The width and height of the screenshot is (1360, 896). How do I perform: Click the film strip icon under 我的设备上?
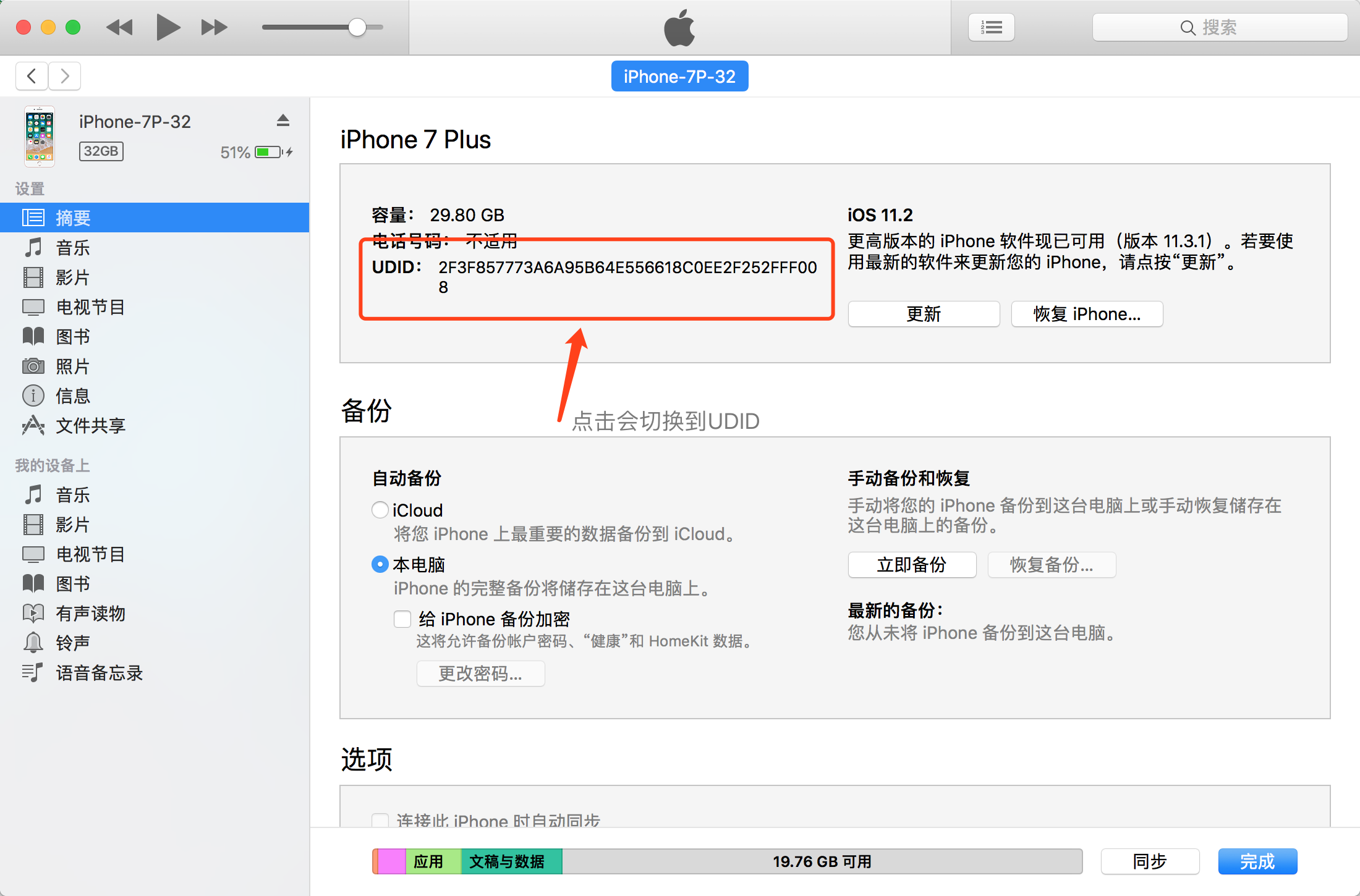33,525
